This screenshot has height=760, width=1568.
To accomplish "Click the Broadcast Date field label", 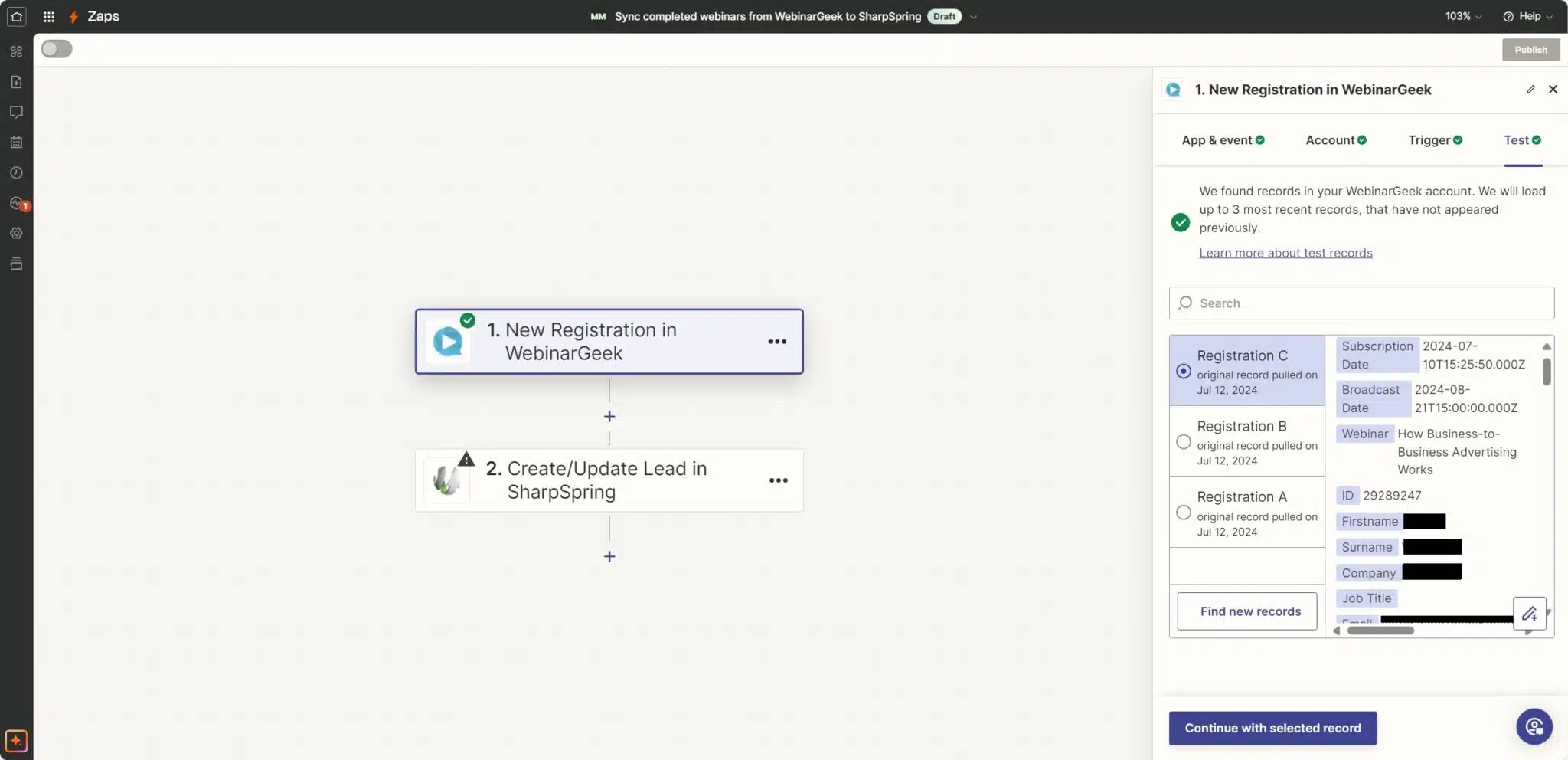I will click(1374, 399).
